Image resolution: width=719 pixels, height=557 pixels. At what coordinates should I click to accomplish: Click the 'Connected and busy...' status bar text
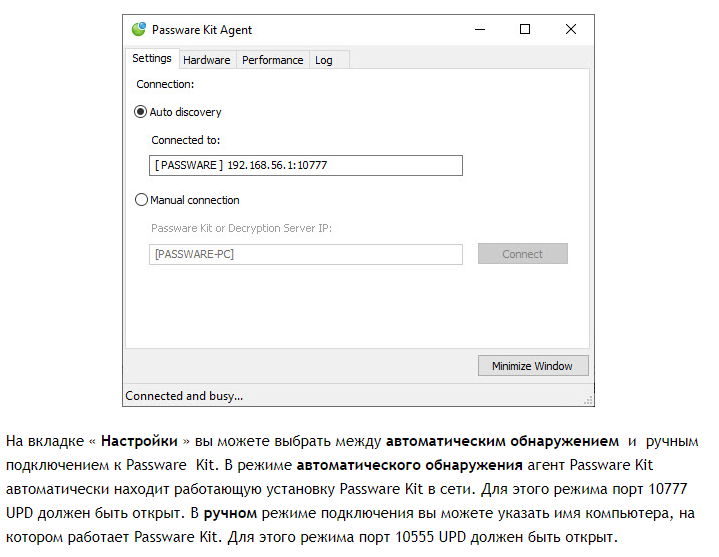coord(184,396)
